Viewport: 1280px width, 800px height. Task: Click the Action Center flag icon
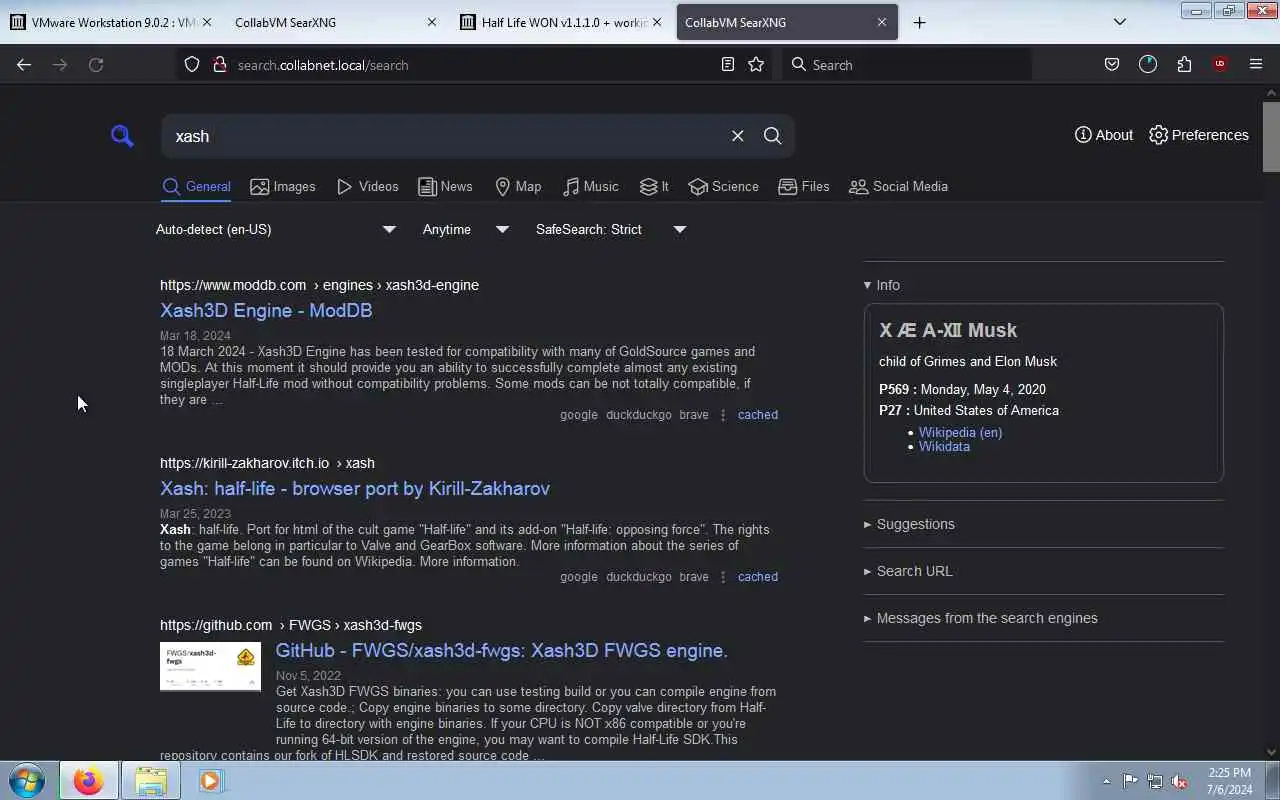1130,781
